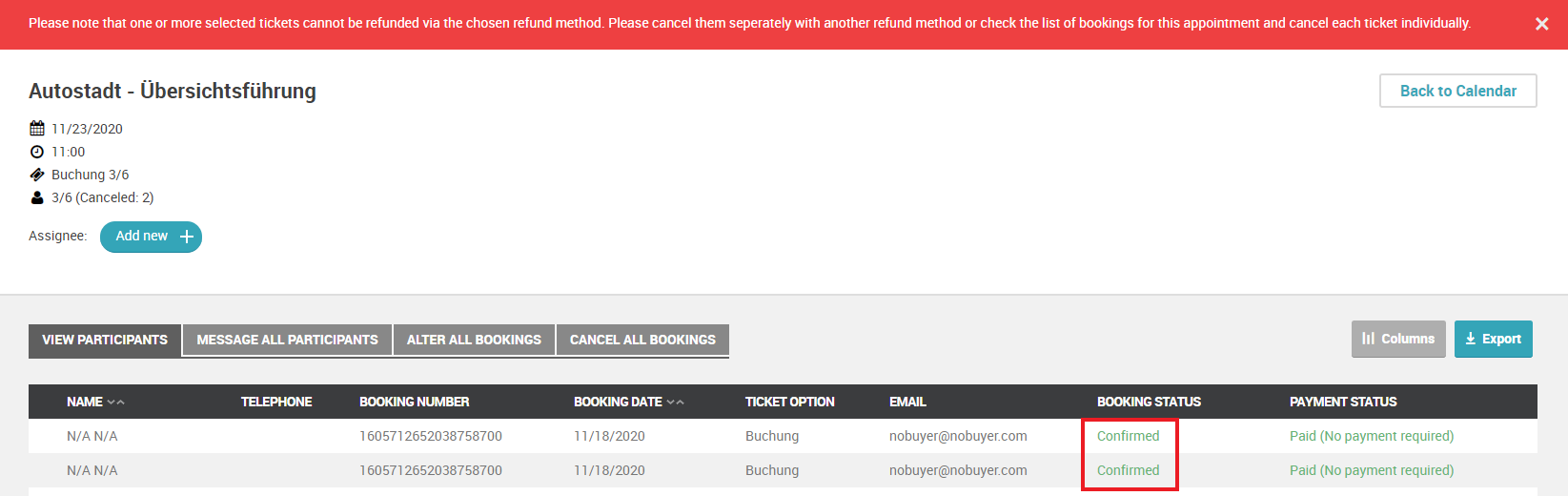The width and height of the screenshot is (1568, 496).
Task: Open the Cancel All Bookings tab
Action: (642, 341)
